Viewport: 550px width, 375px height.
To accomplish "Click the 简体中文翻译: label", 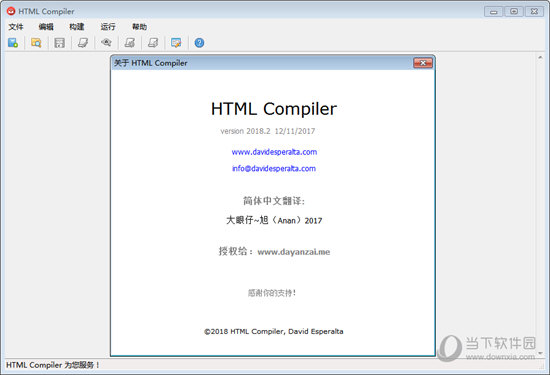I will point(274,201).
